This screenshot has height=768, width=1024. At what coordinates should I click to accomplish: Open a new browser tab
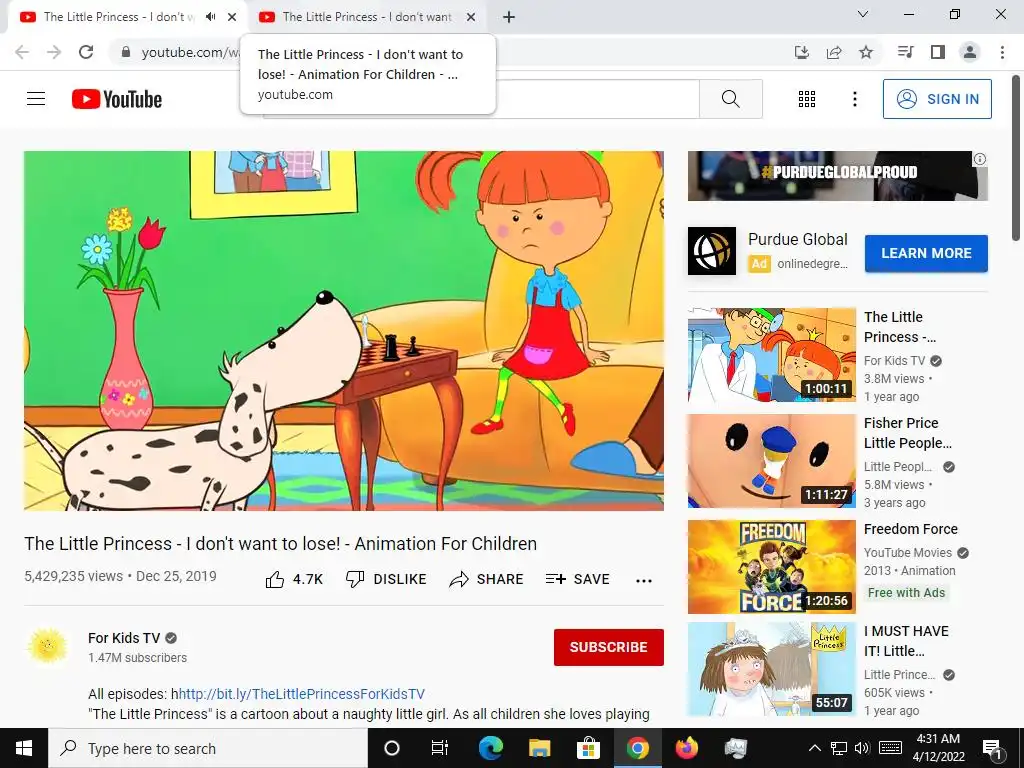coord(509,17)
